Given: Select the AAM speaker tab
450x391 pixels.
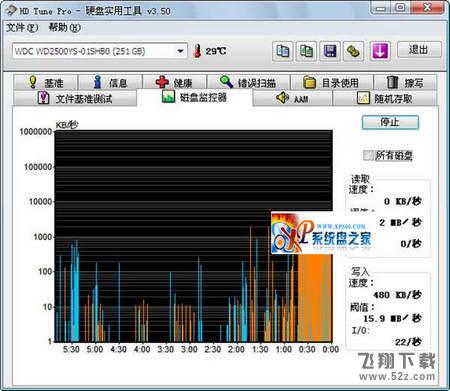Looking at the screenshot, I should coord(292,98).
